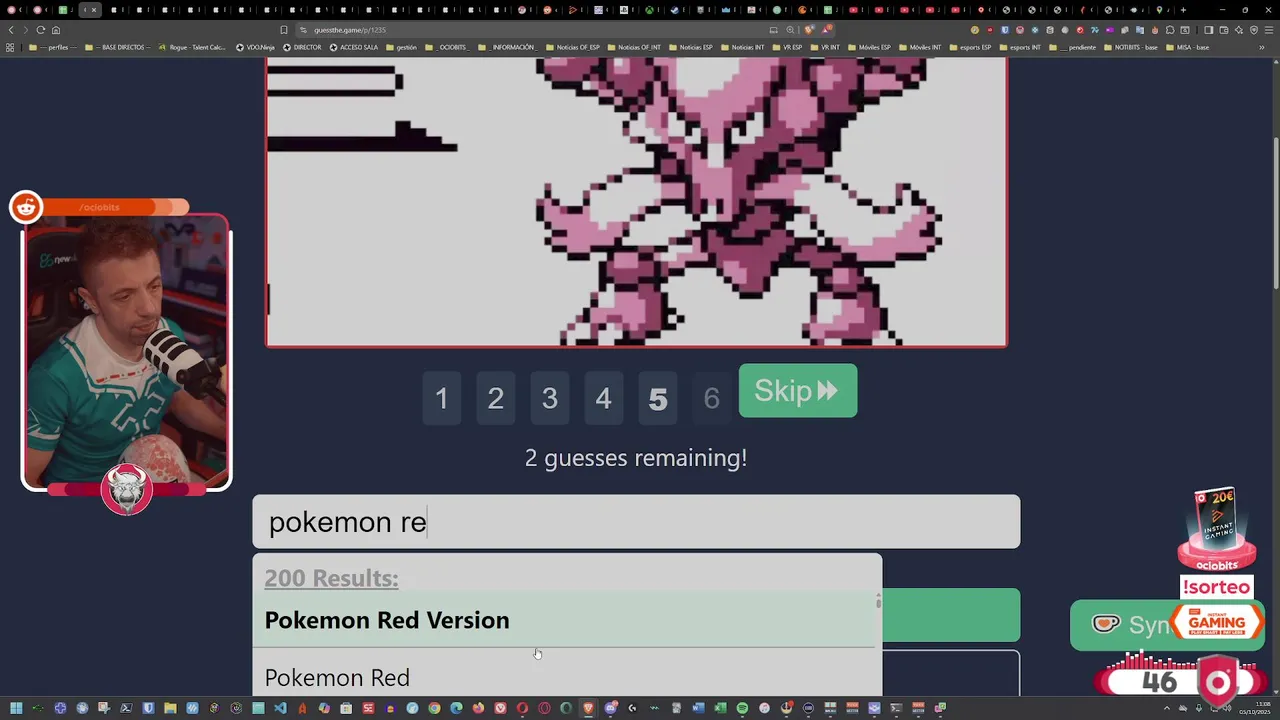The width and height of the screenshot is (1280, 720).
Task: Click the game guess search field
Action: coord(636,521)
